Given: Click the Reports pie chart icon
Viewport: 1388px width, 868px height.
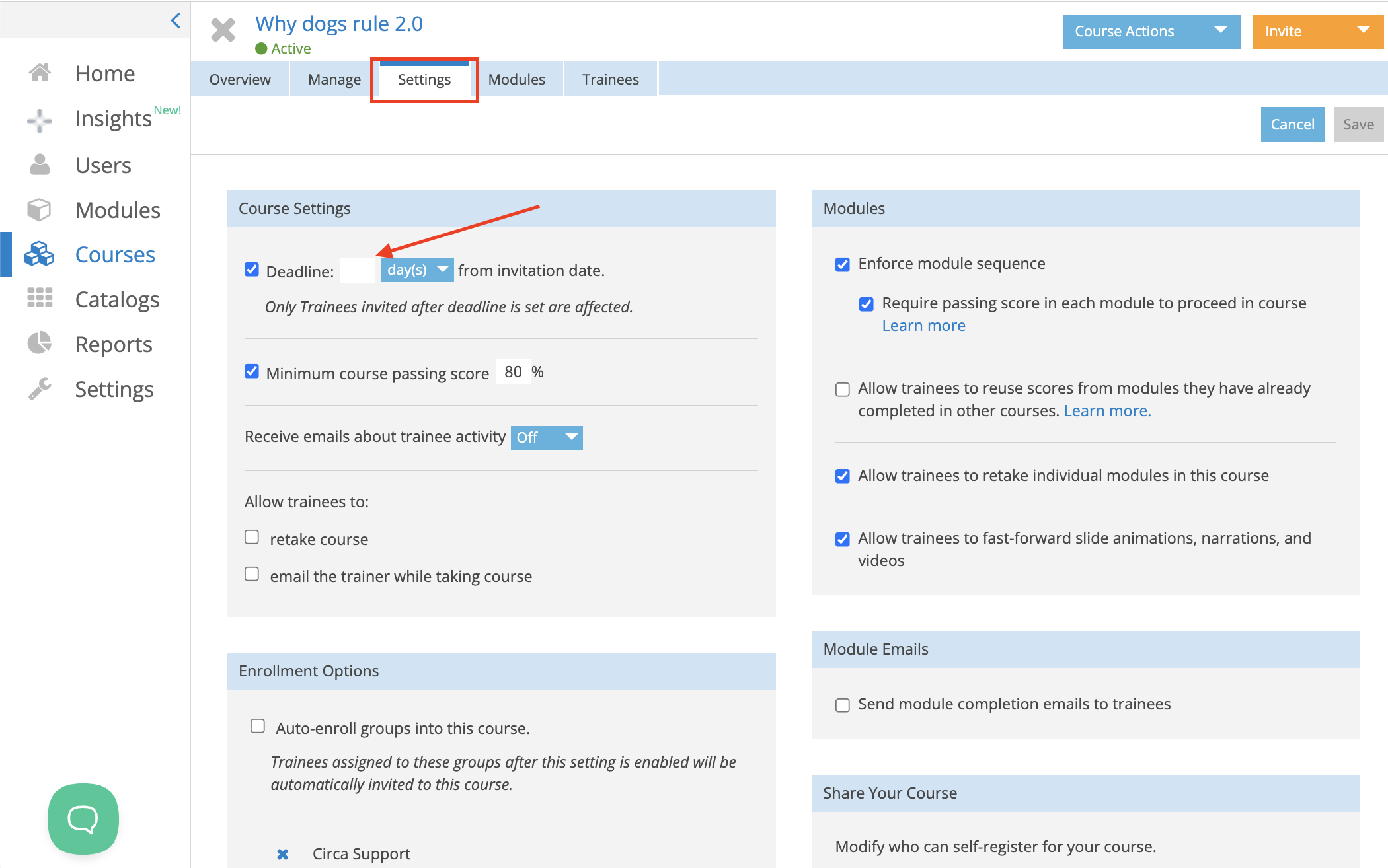Looking at the screenshot, I should [x=40, y=343].
